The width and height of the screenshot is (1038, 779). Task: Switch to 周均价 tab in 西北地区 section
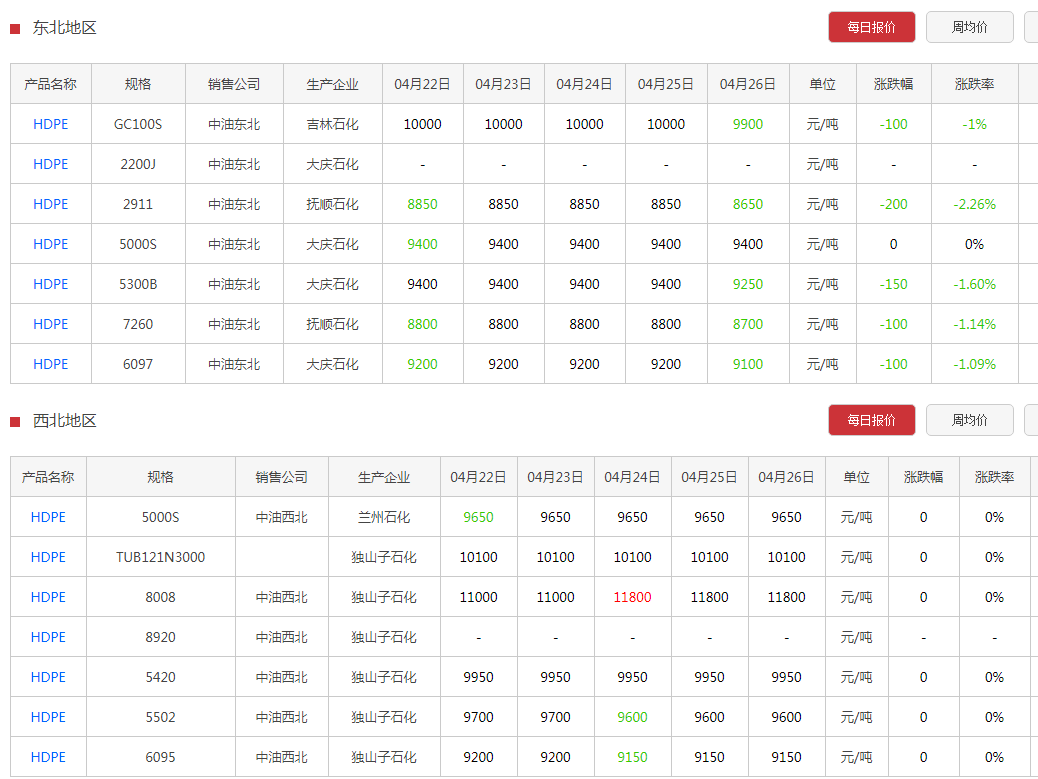969,420
